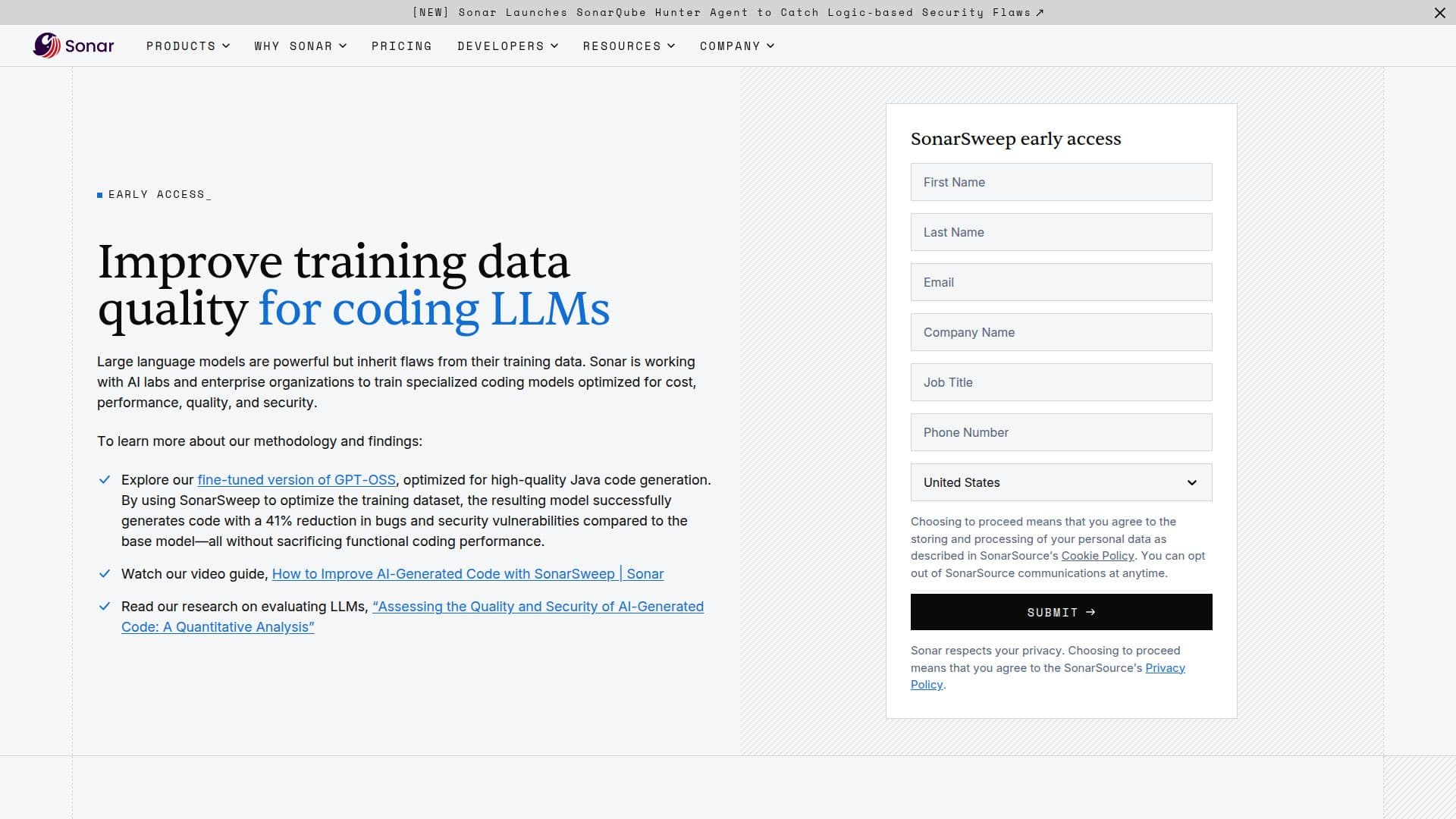Image resolution: width=1456 pixels, height=819 pixels.
Task: Open the How to Improve AI-Generated Code video link
Action: pos(468,574)
